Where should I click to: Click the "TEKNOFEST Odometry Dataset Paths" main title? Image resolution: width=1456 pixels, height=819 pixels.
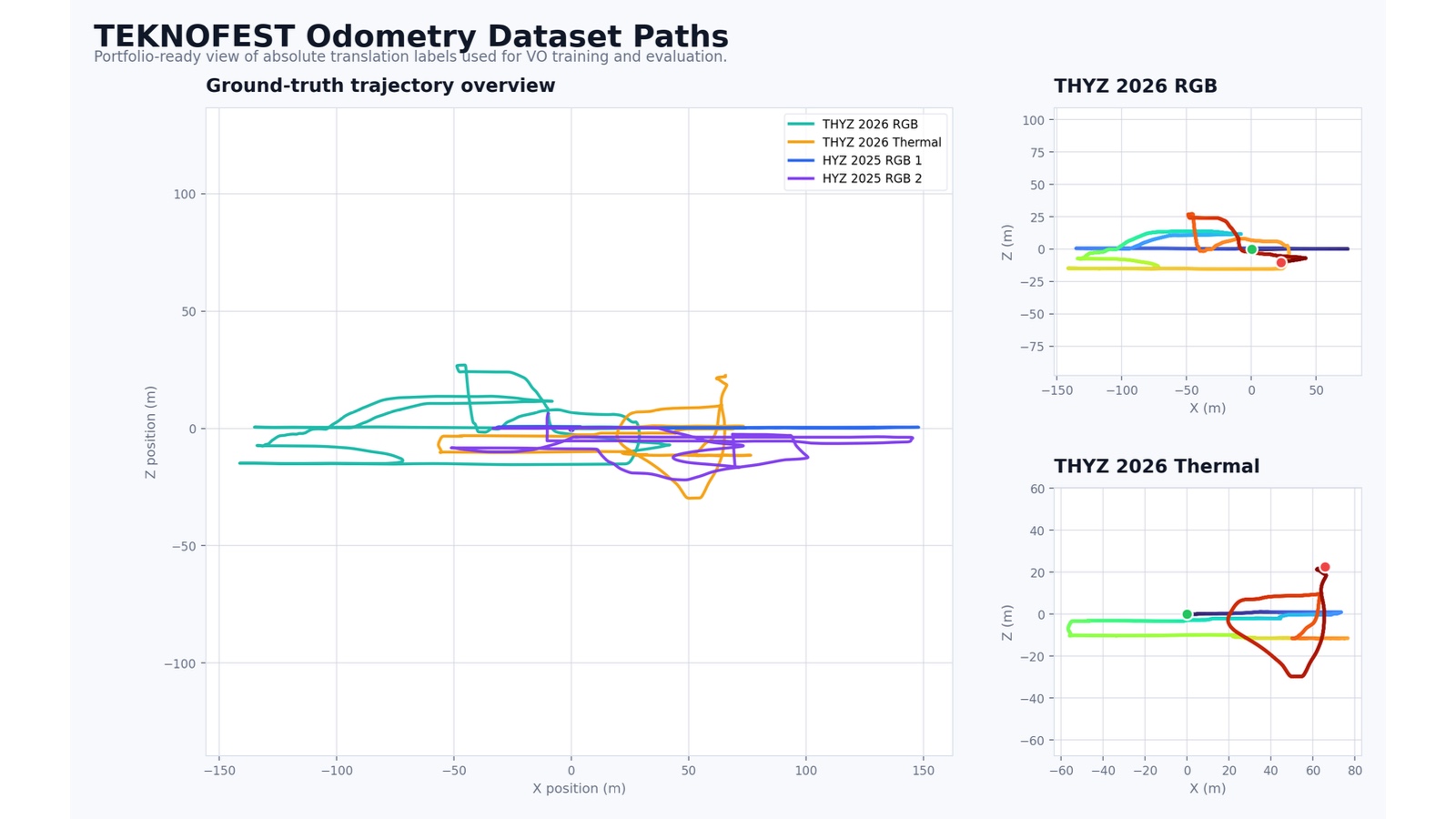[x=411, y=36]
